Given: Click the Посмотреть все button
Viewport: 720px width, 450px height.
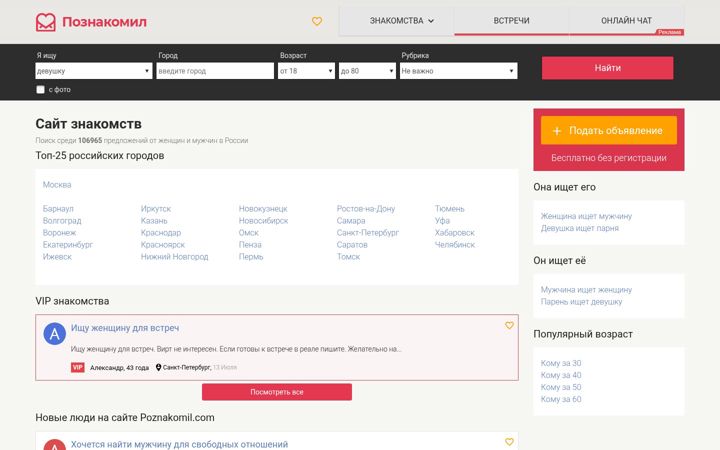Looking at the screenshot, I should tap(277, 392).
